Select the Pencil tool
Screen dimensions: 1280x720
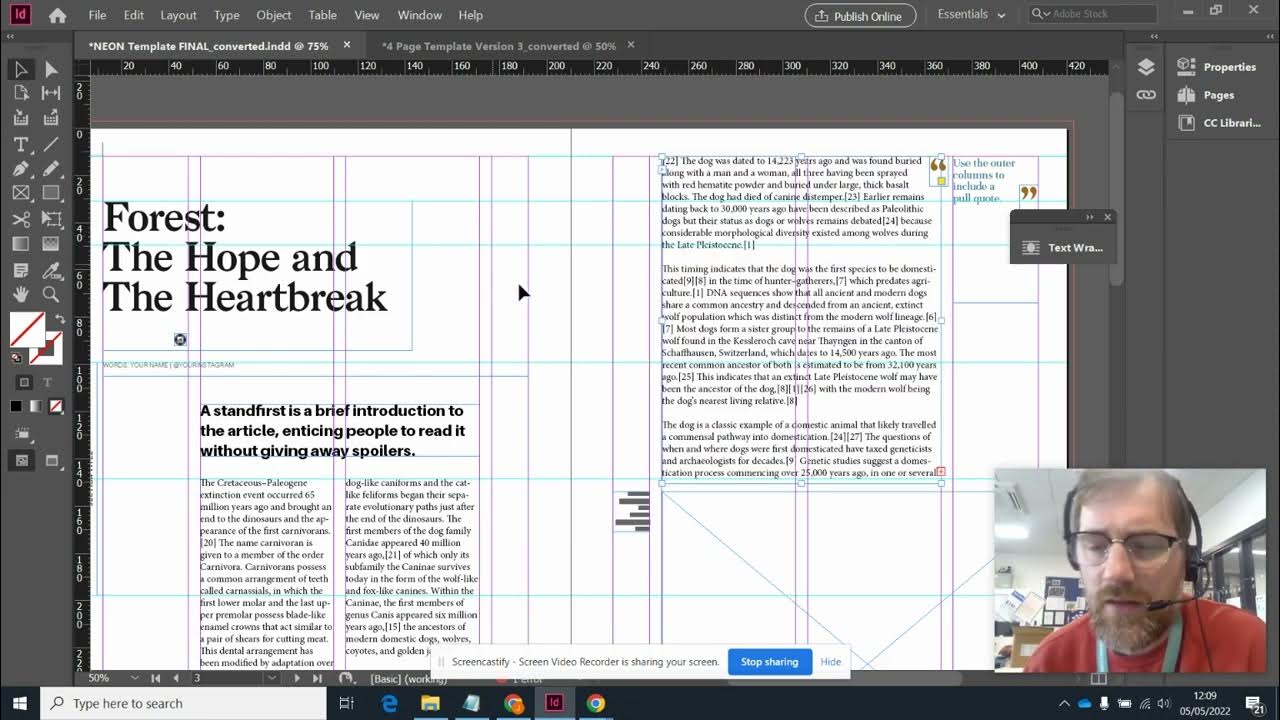(51, 168)
